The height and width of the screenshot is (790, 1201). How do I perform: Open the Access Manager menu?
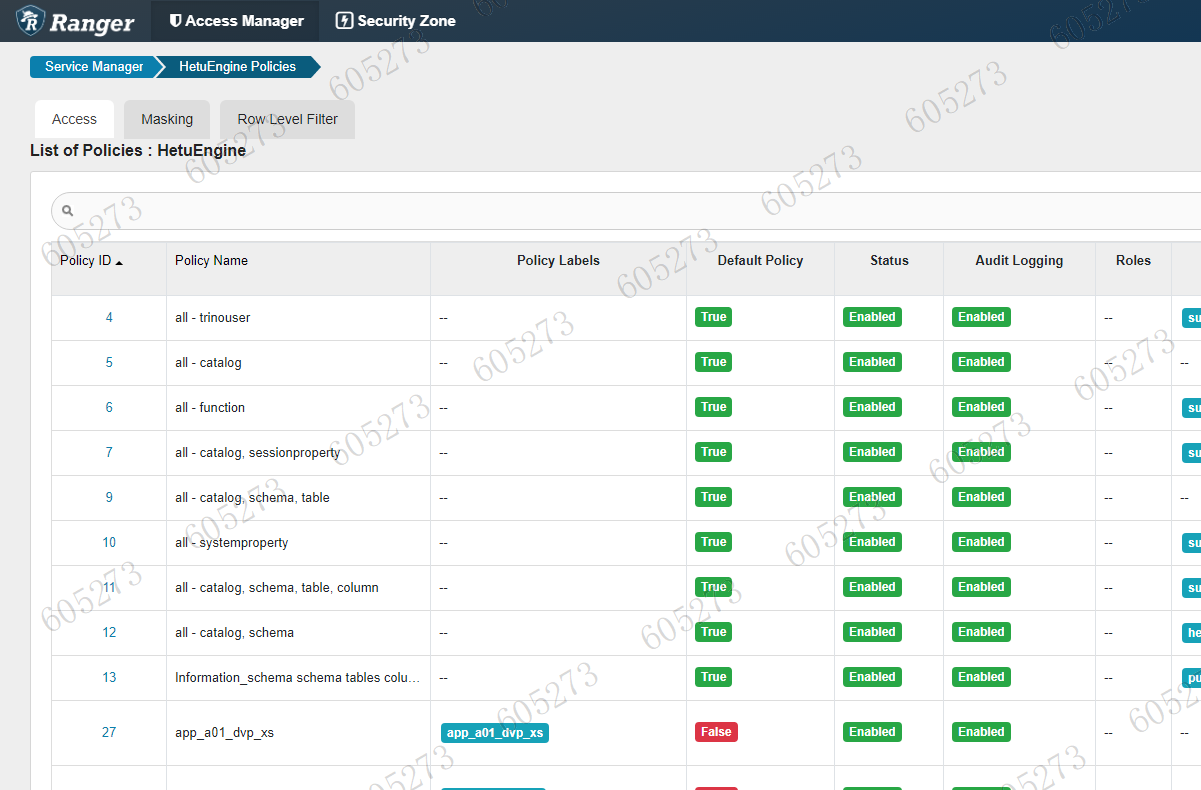(236, 21)
